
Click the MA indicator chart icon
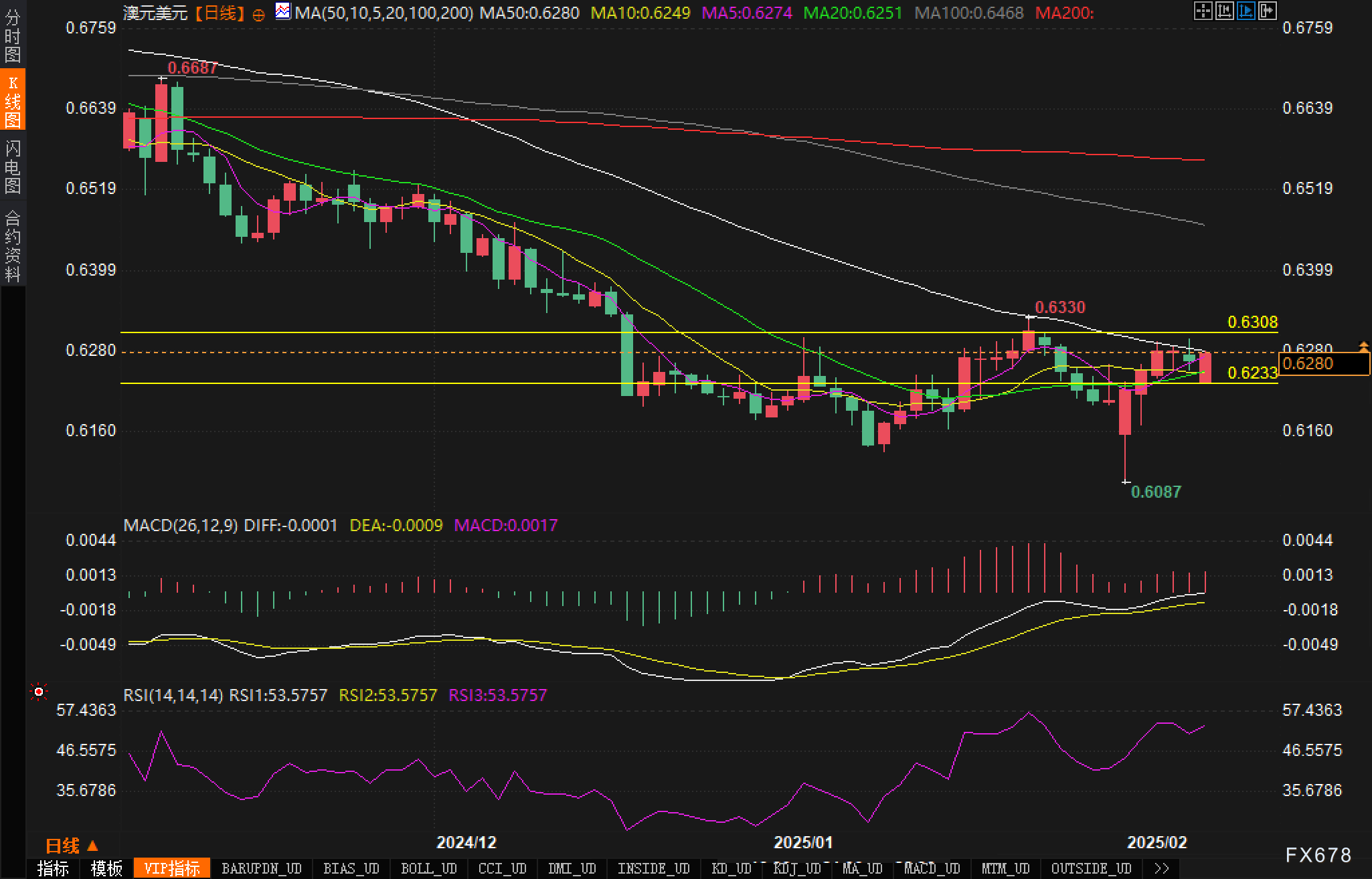tap(283, 11)
